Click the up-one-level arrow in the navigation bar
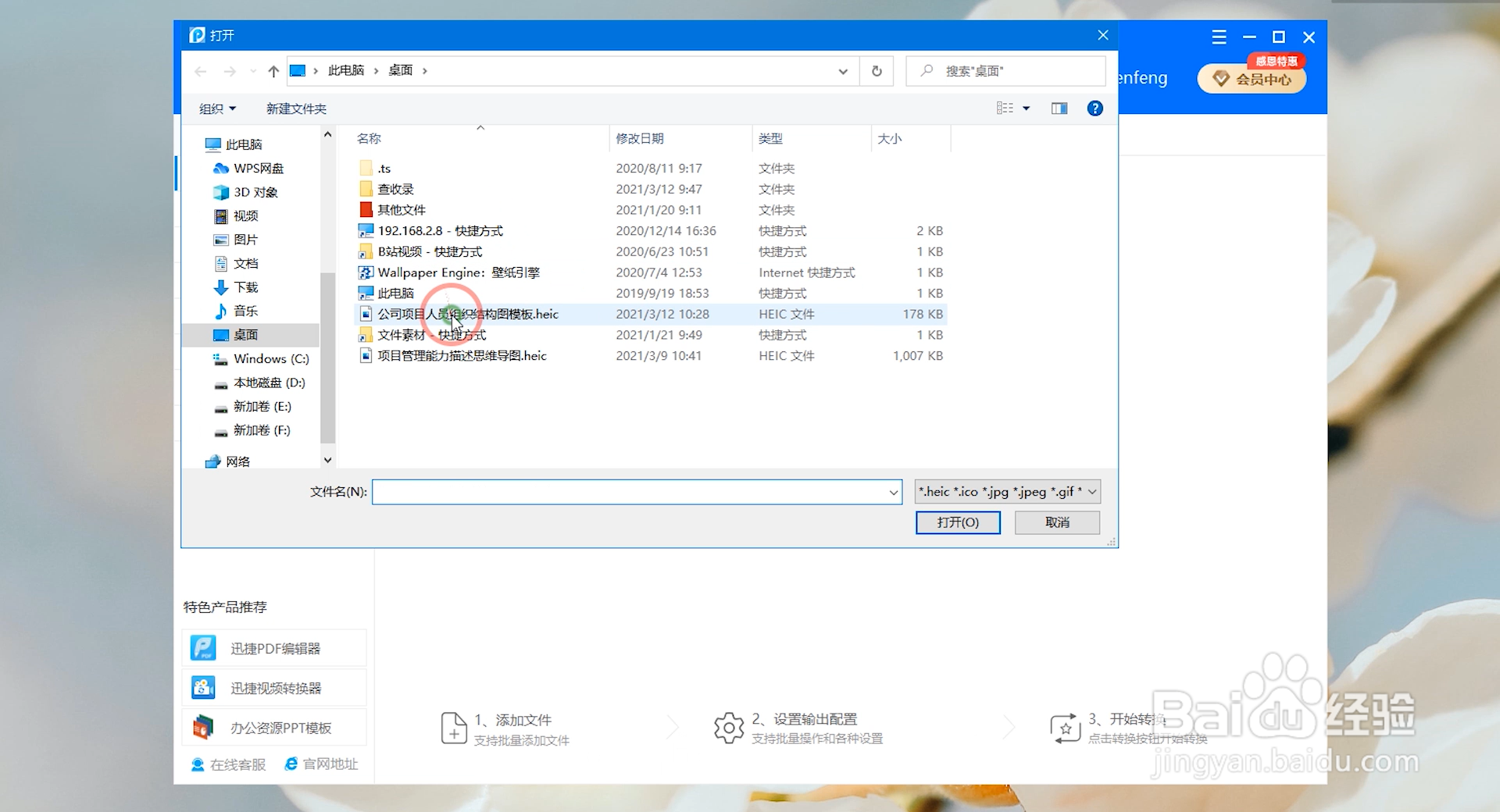Screen dimensions: 1500x812 pyautogui.click(x=273, y=71)
